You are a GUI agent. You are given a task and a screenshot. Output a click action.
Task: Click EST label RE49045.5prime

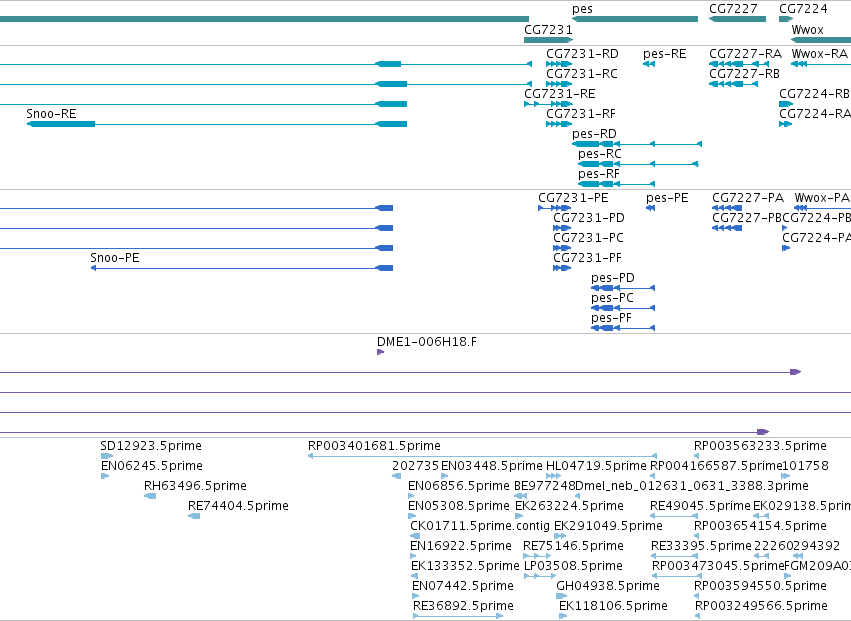point(700,506)
